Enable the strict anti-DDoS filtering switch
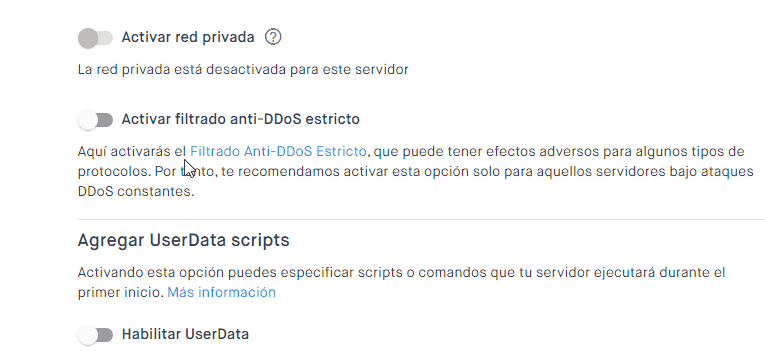765x360 pixels. (95, 120)
